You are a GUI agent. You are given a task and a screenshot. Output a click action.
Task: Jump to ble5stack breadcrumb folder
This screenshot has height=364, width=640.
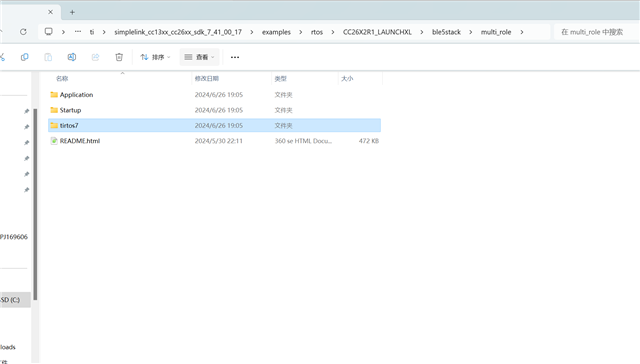(446, 32)
